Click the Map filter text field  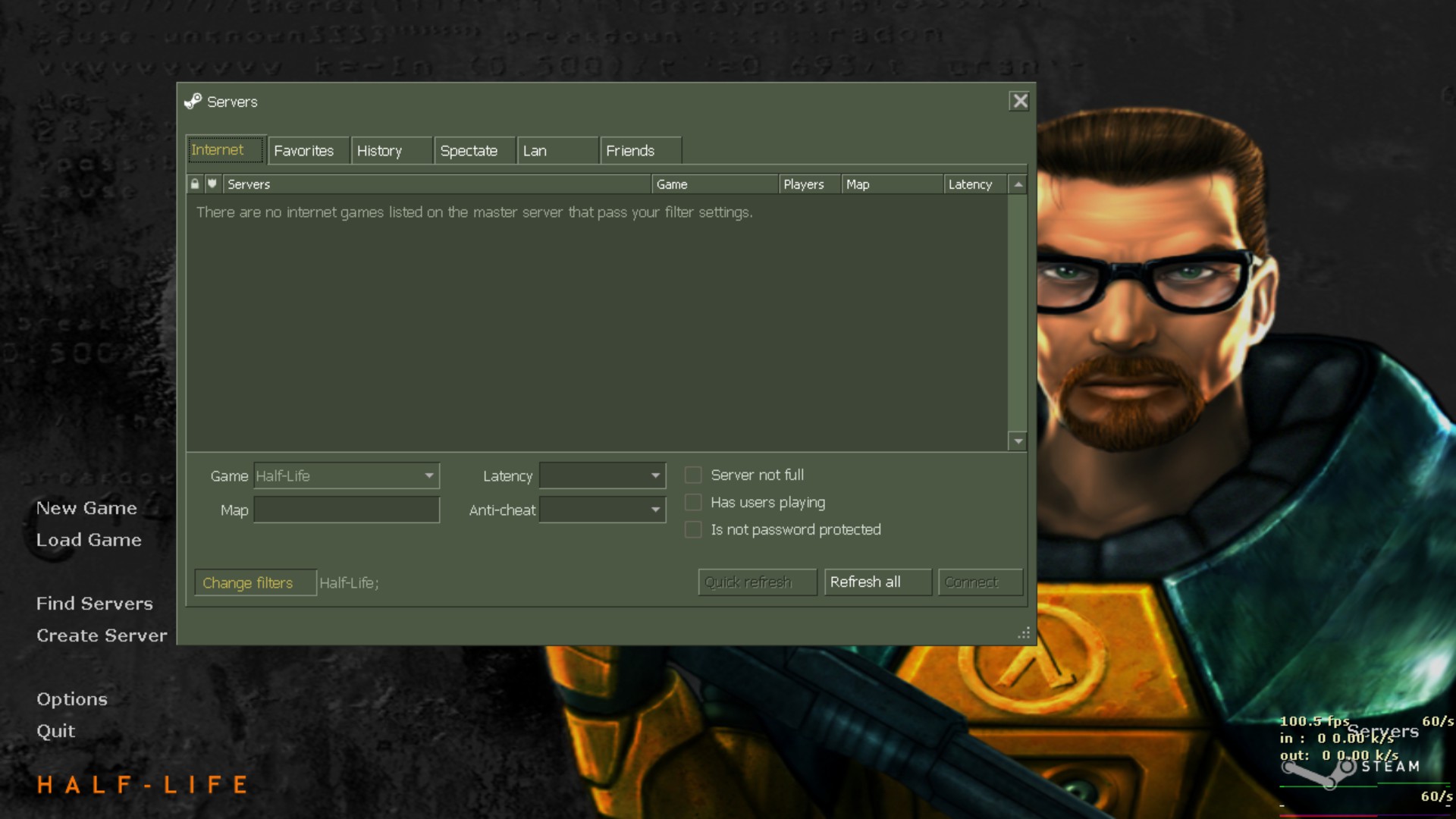tap(347, 510)
